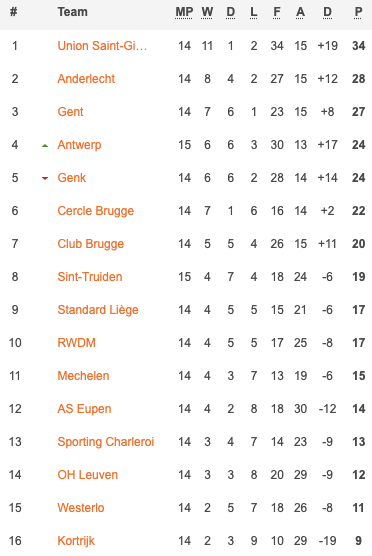372x556 pixels.
Task: Open the Cercle Brugge team link
Action: [x=96, y=211]
